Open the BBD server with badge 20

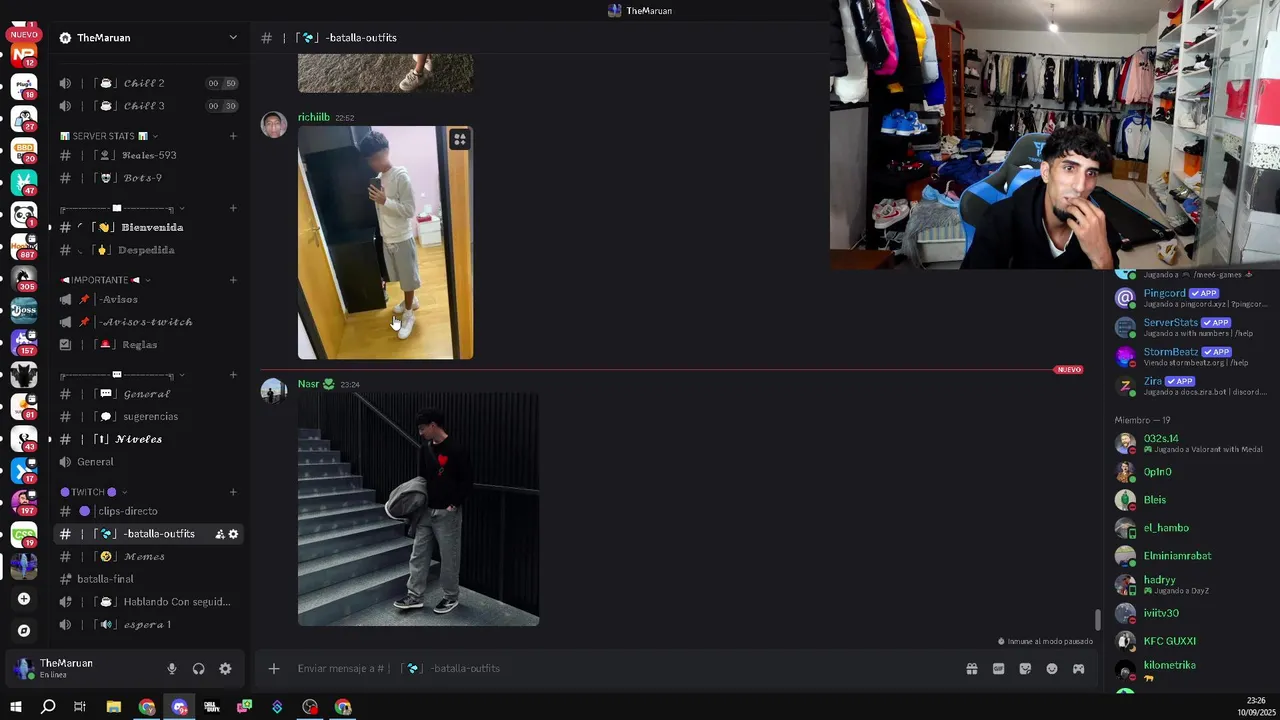click(x=24, y=150)
